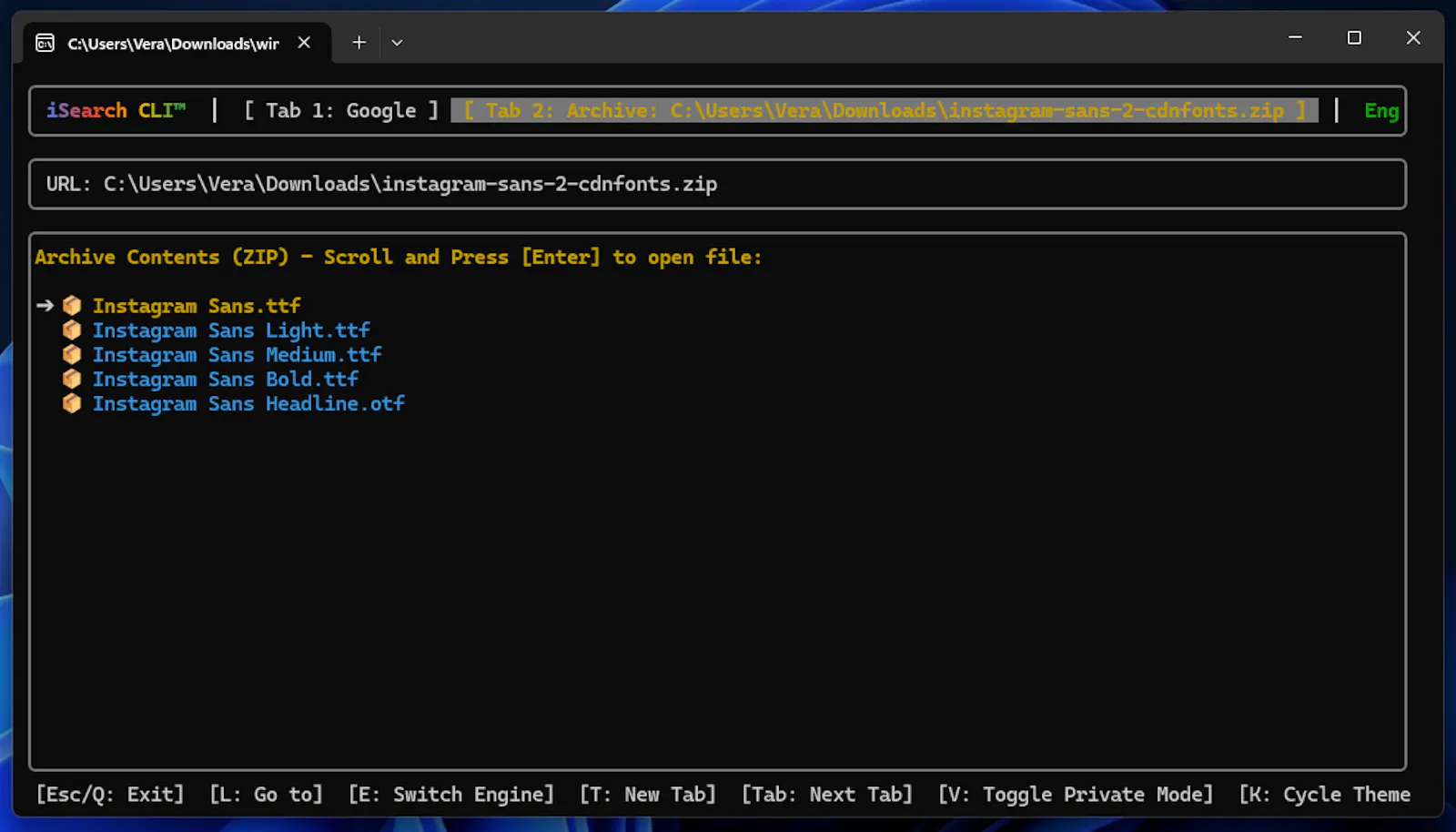Viewport: 1456px width, 832px height.
Task: Click the green Eng language indicator
Action: point(1381,111)
